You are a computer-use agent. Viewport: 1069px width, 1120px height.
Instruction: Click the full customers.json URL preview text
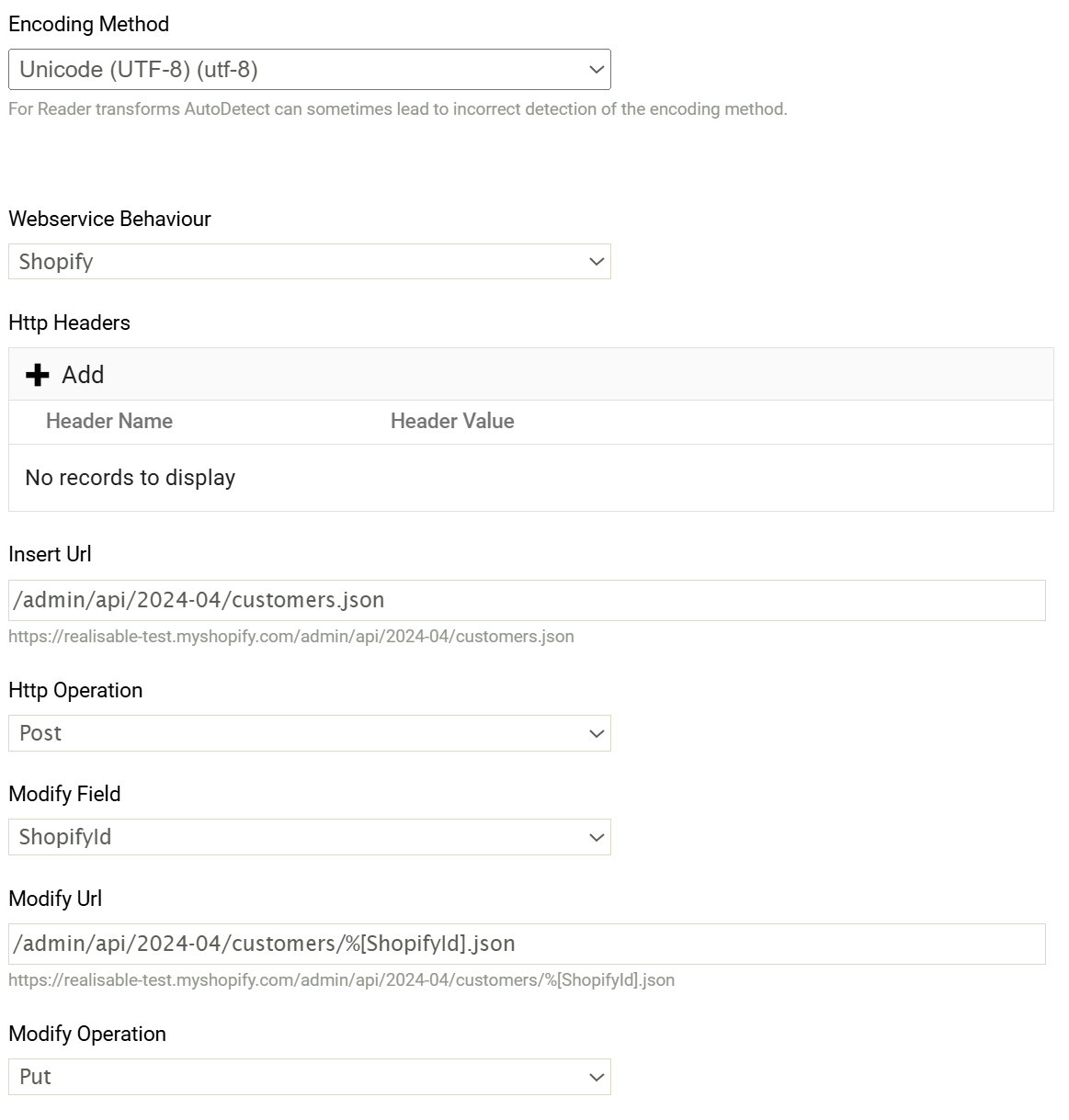pos(291,637)
